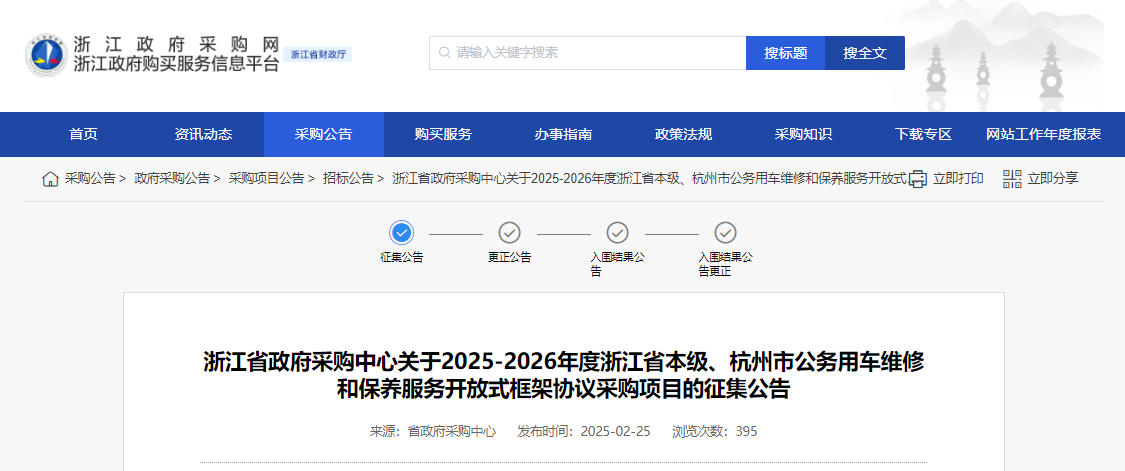Open the 资讯动态 navigation menu
Screen dimensions: 1125x471
pos(203,135)
